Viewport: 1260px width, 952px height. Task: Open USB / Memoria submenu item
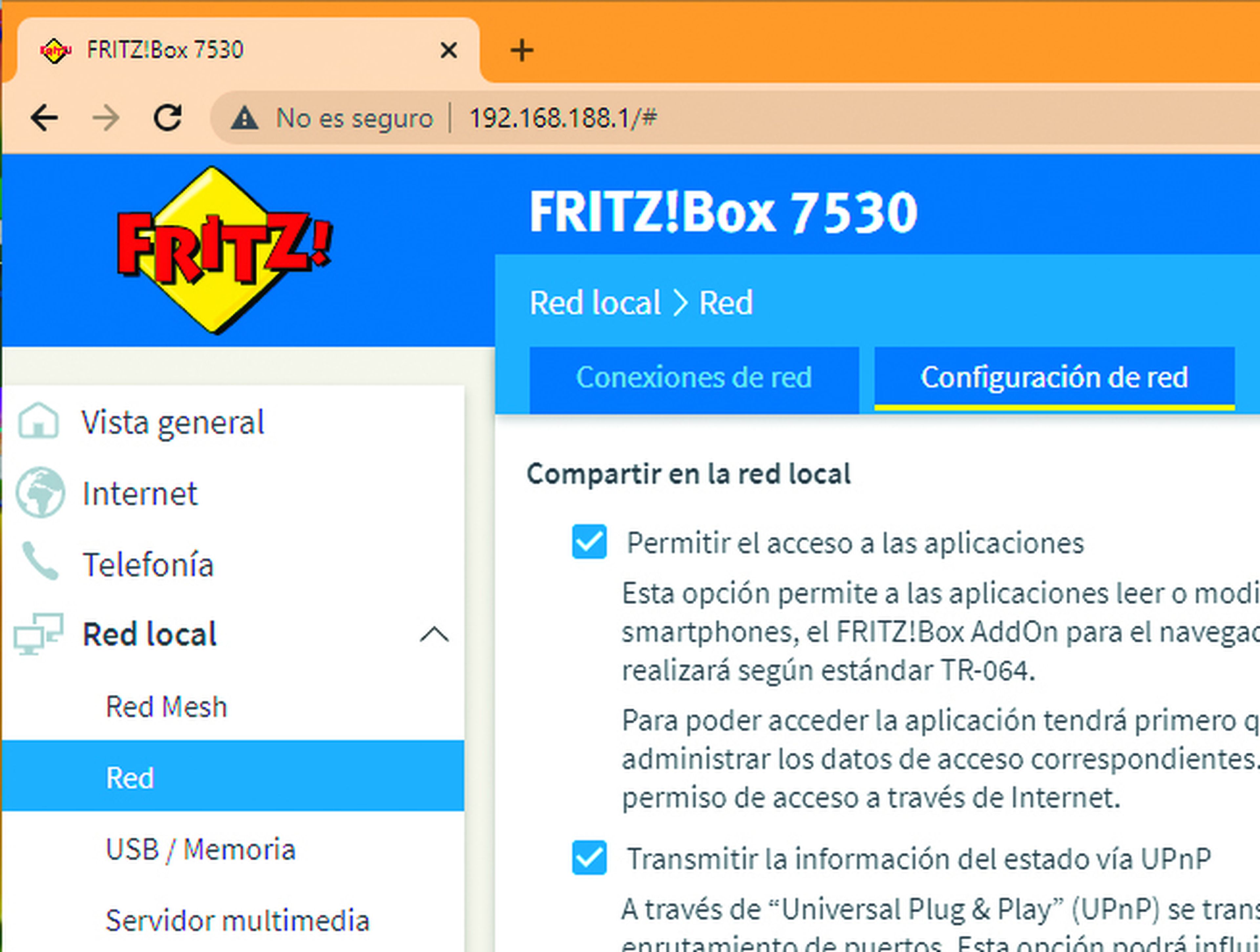(200, 850)
